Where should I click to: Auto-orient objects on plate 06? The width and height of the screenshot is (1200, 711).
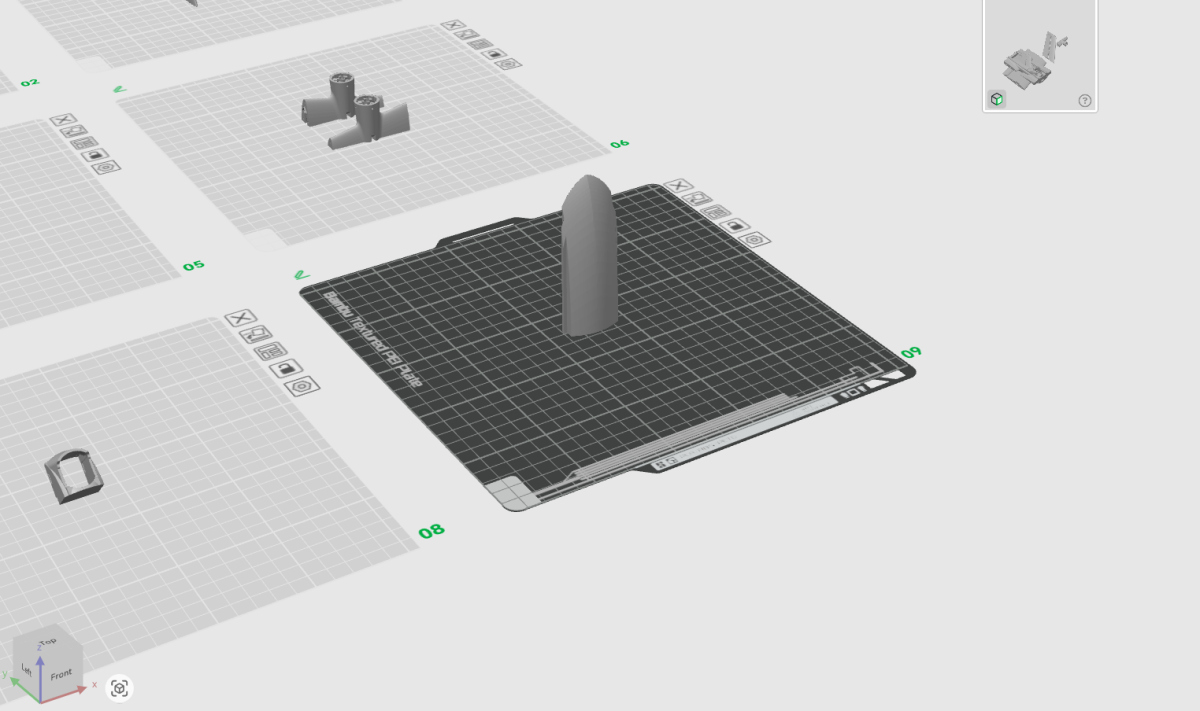tap(467, 35)
